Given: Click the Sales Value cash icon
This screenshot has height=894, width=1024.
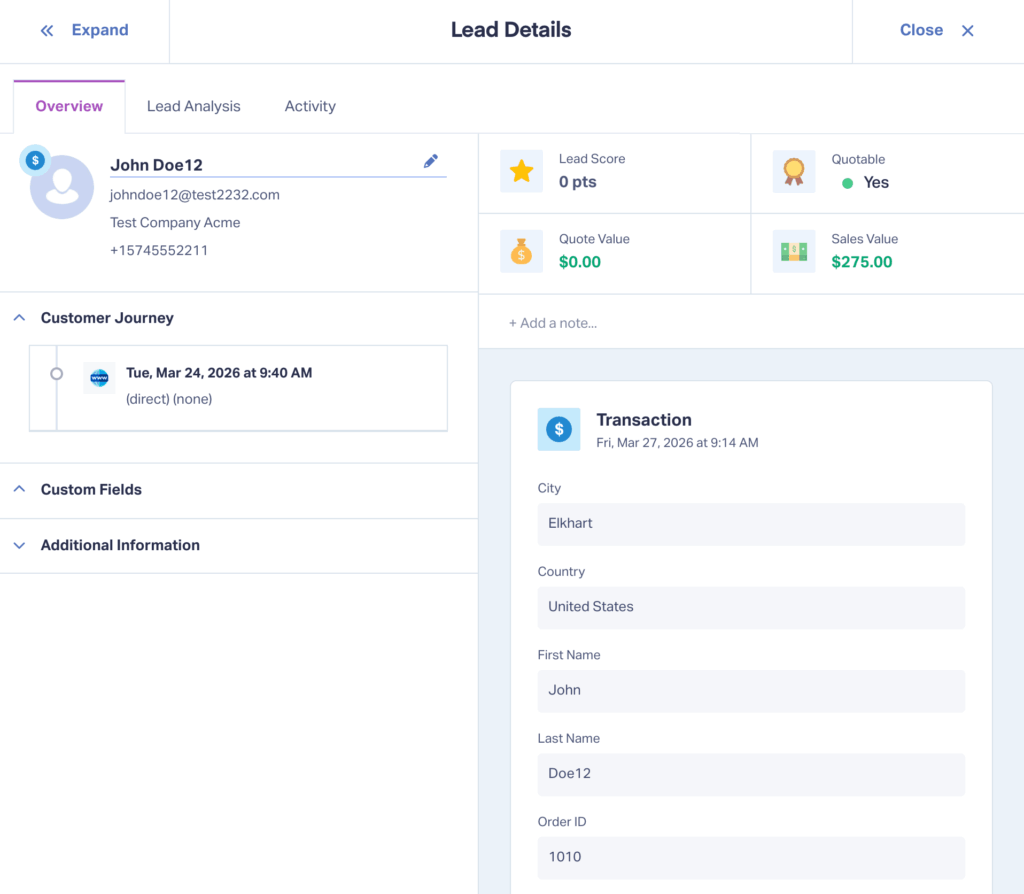Looking at the screenshot, I should (793, 252).
